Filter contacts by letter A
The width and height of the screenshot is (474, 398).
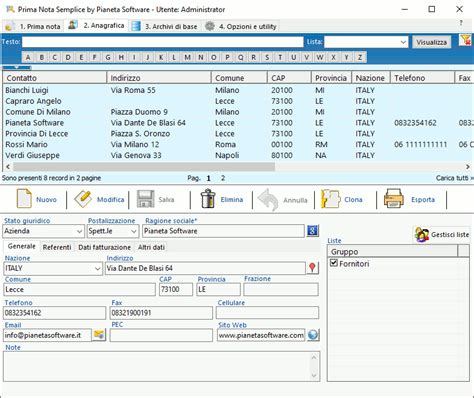pyautogui.click(x=28, y=57)
